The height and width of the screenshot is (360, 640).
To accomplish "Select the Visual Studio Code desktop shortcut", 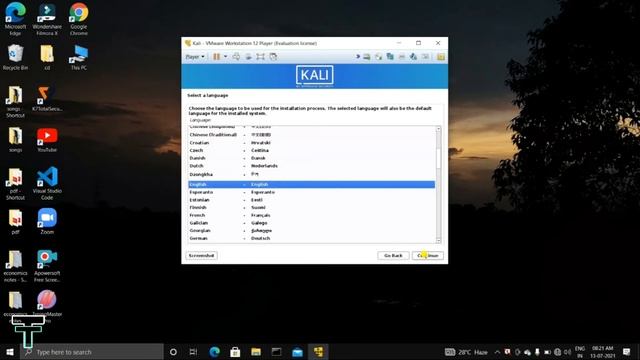I will [47, 183].
